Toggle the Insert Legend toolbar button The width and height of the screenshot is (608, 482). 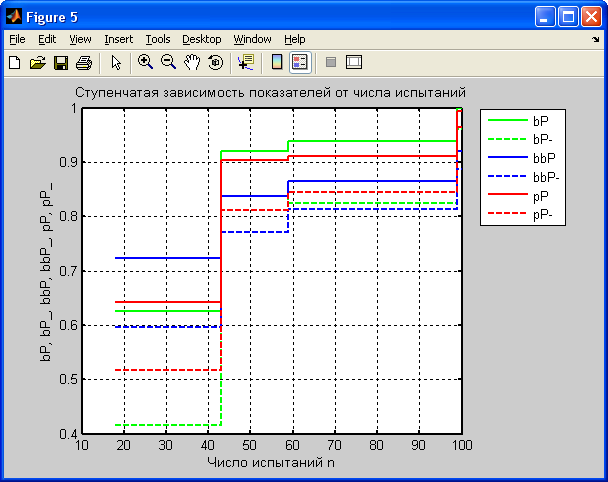click(300, 62)
